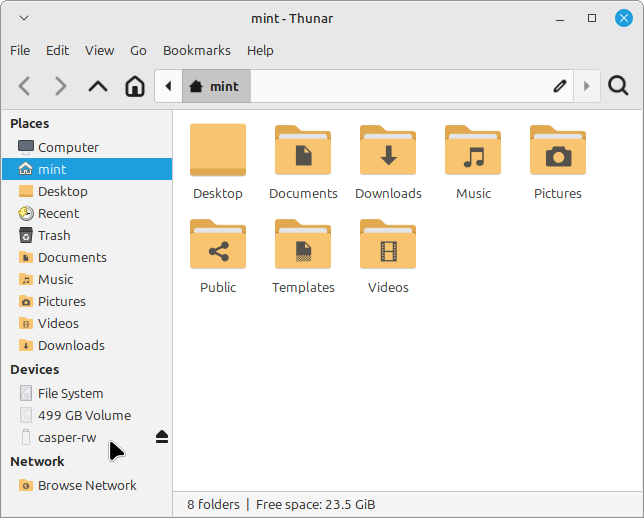Click the Devices sidebar heading
The width and height of the screenshot is (644, 518).
(34, 370)
